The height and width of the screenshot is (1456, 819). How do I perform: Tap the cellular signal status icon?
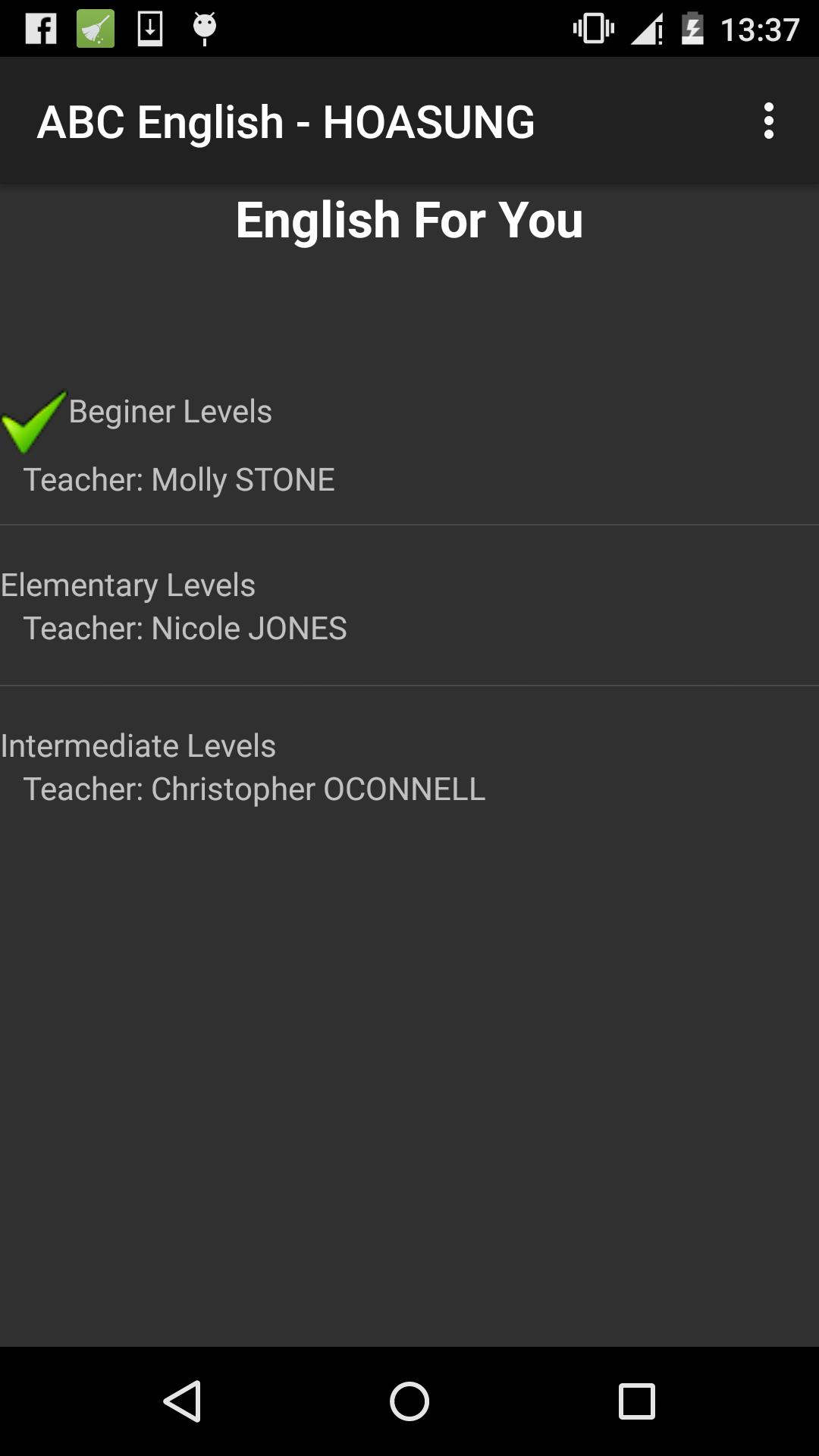coord(646,29)
